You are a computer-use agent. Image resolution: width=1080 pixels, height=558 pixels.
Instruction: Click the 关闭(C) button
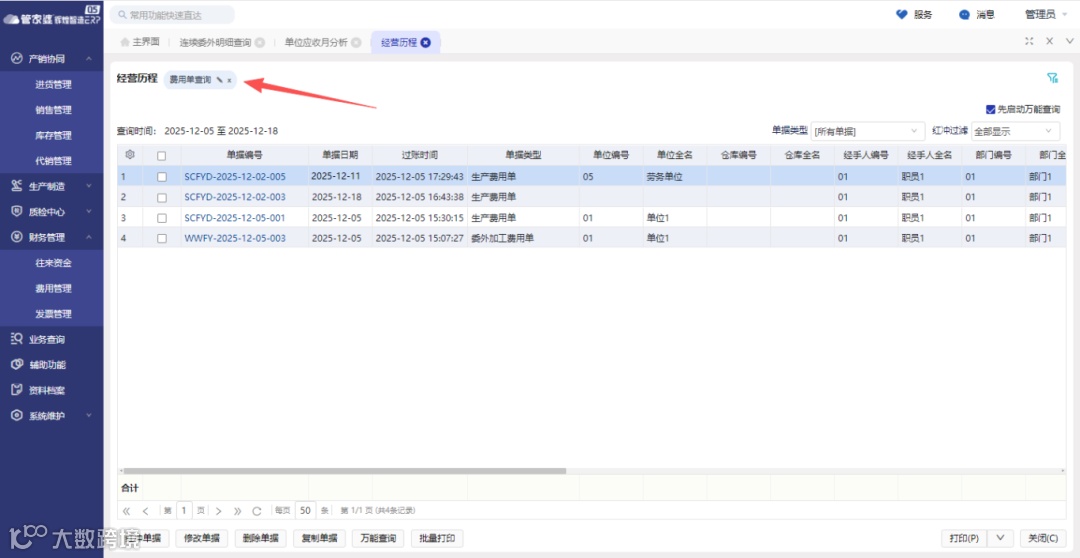pyautogui.click(x=1043, y=538)
